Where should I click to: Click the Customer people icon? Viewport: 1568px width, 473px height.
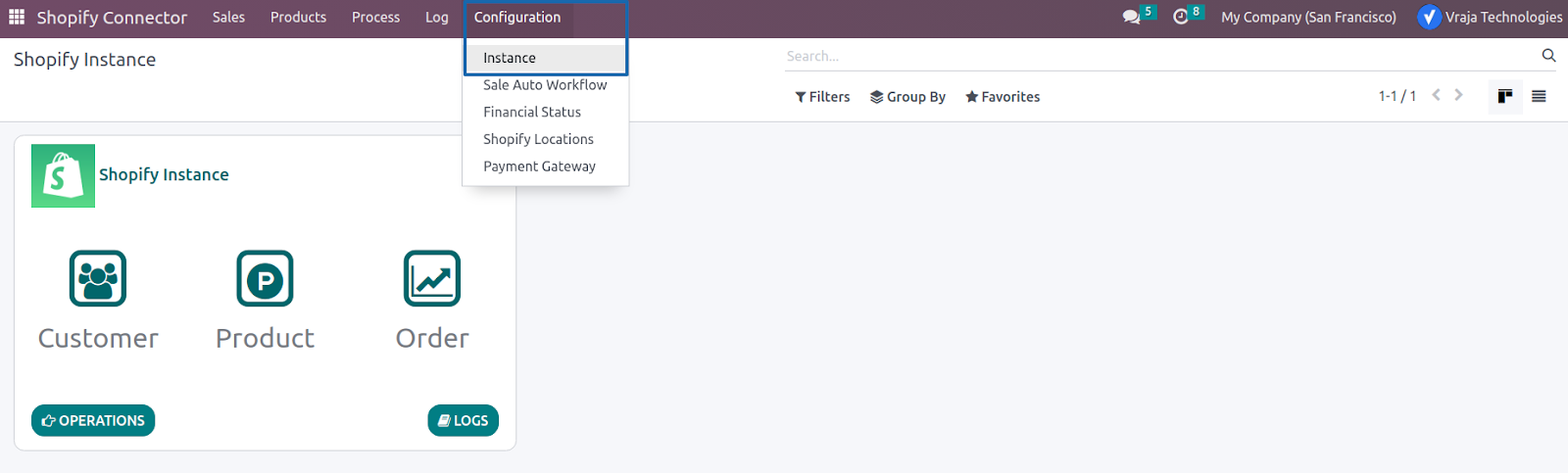98,279
